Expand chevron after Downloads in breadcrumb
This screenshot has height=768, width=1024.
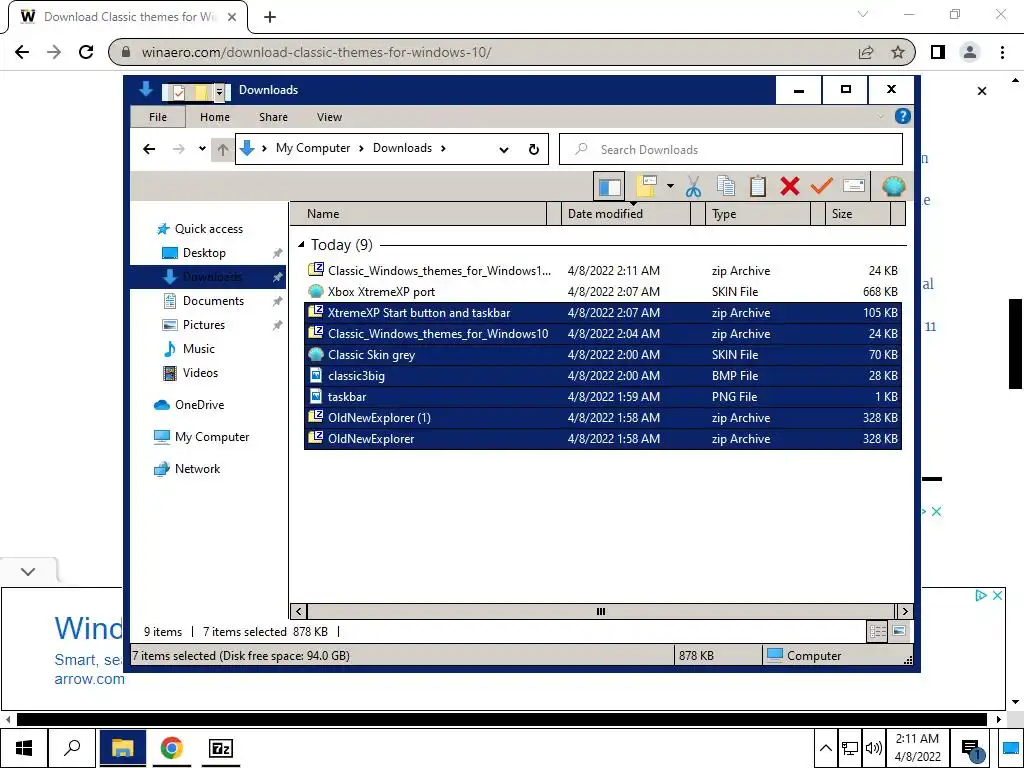point(443,148)
